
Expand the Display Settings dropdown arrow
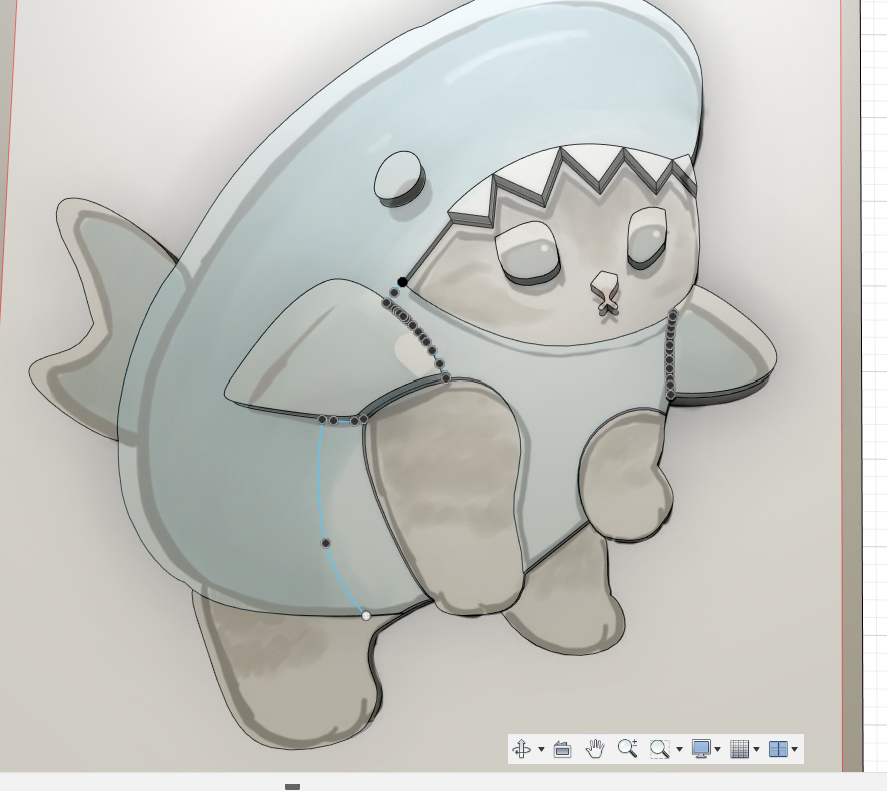pyautogui.click(x=718, y=750)
